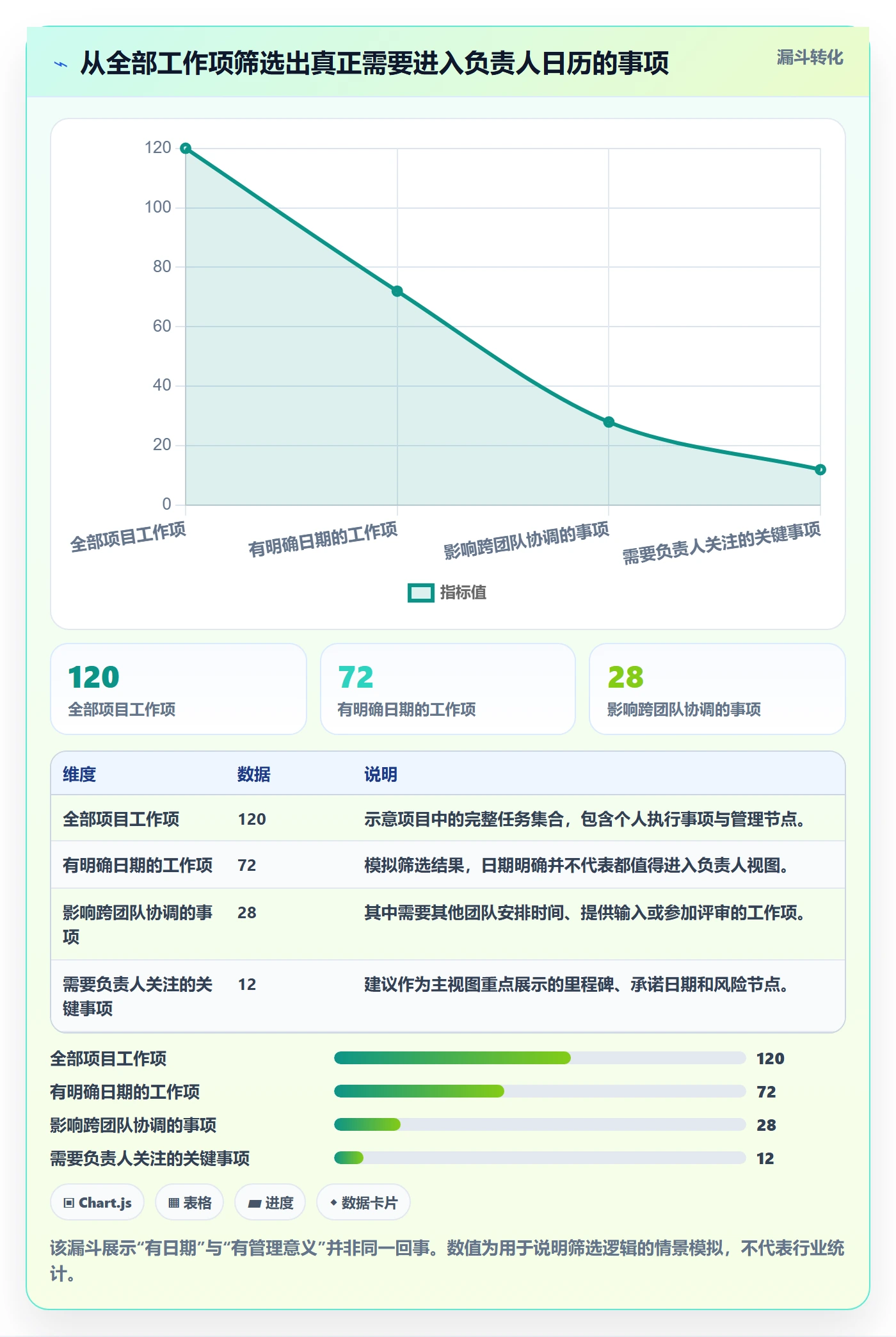Click the Chart.js tag chip
This screenshot has width=896, height=1337.
pyautogui.click(x=97, y=1203)
